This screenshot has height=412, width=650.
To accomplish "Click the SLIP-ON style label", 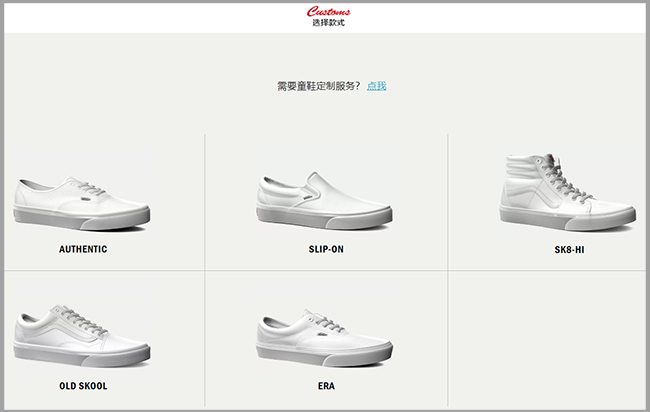I will click(326, 249).
